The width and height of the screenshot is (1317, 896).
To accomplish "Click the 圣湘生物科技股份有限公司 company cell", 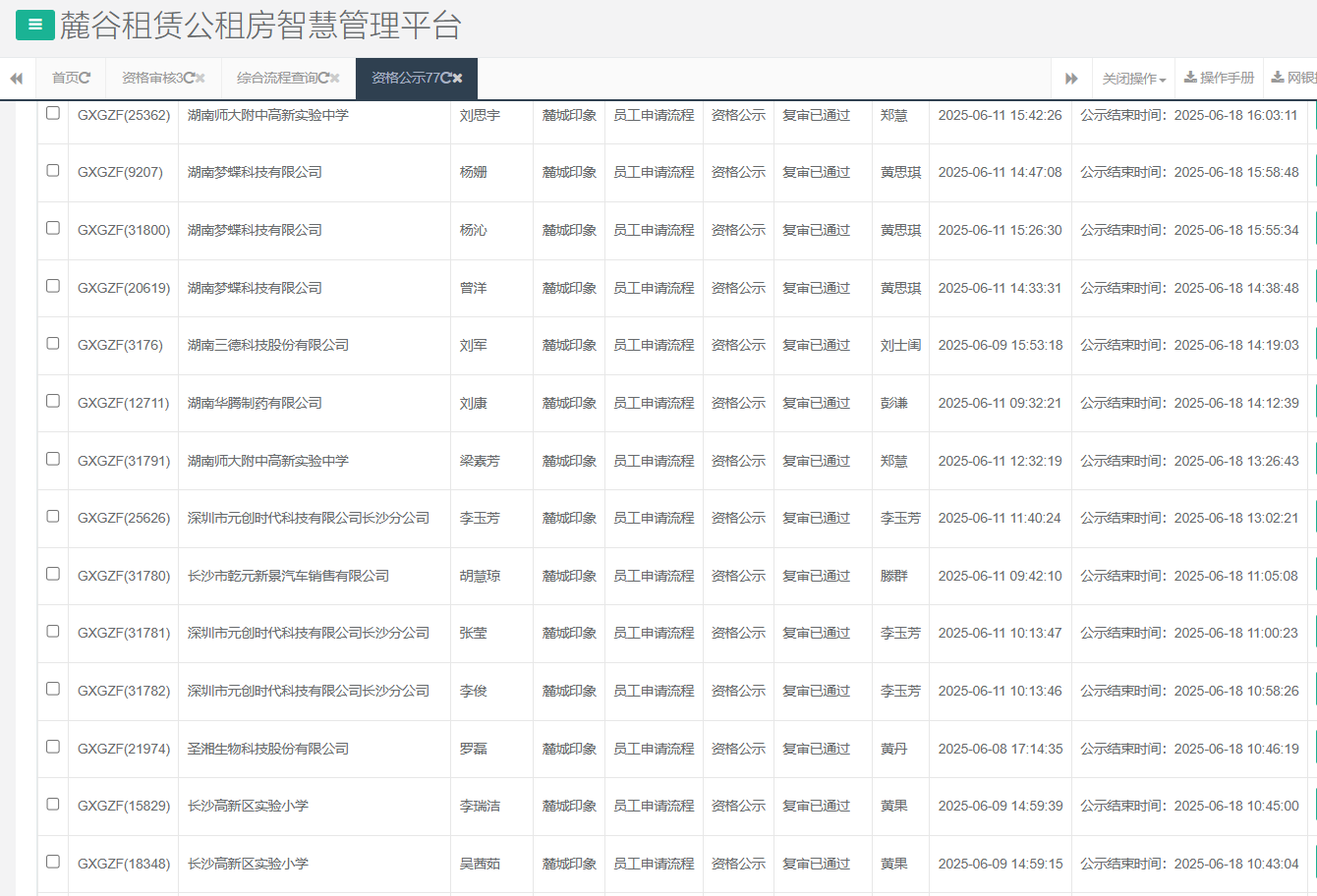I will tap(268, 749).
